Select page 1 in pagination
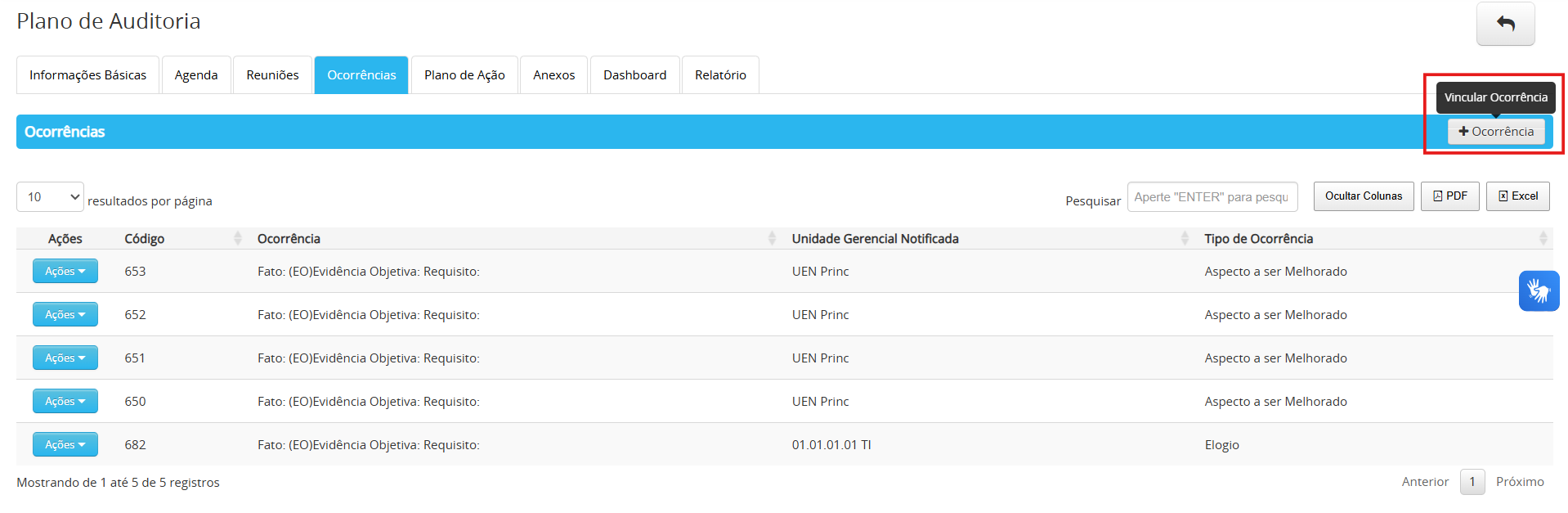Viewport: 1568px width, 513px height. pyautogui.click(x=1472, y=482)
